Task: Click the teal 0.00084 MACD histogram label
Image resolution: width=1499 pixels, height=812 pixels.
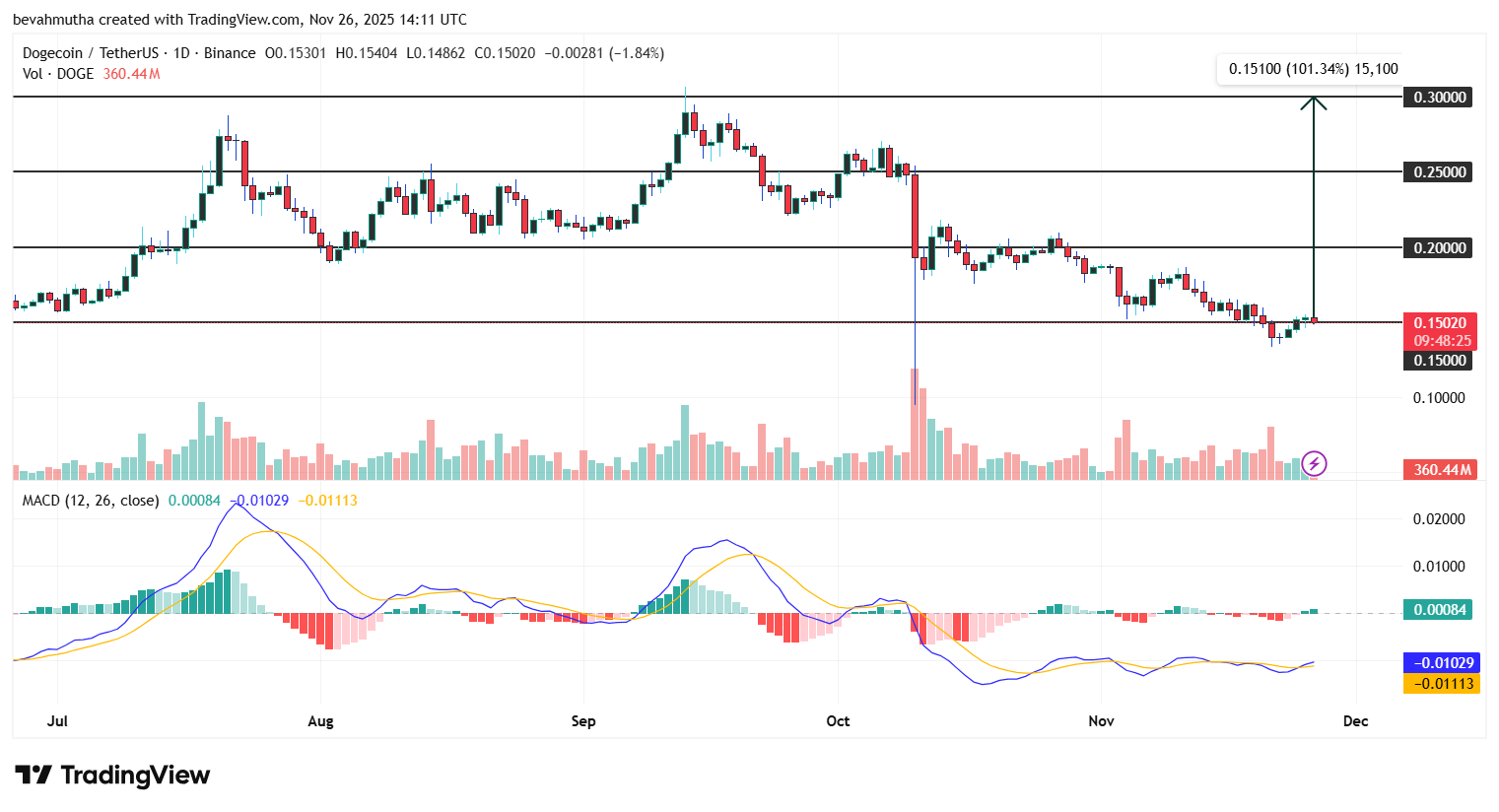Action: pos(1438,610)
